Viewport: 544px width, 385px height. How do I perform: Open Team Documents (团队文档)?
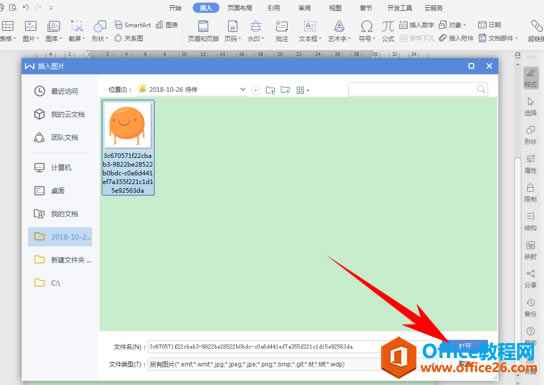pyautogui.click(x=60, y=137)
